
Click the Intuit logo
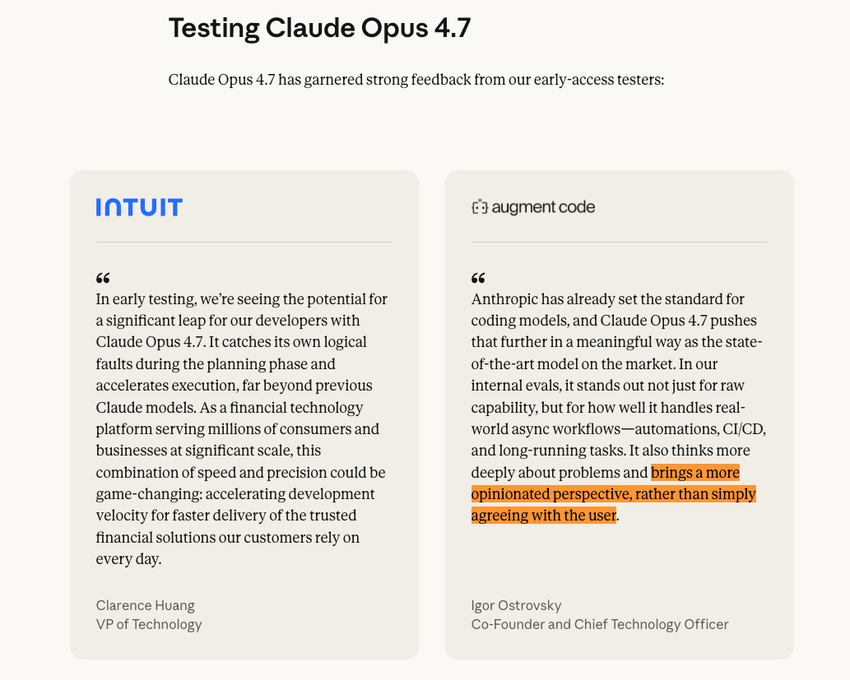click(139, 207)
